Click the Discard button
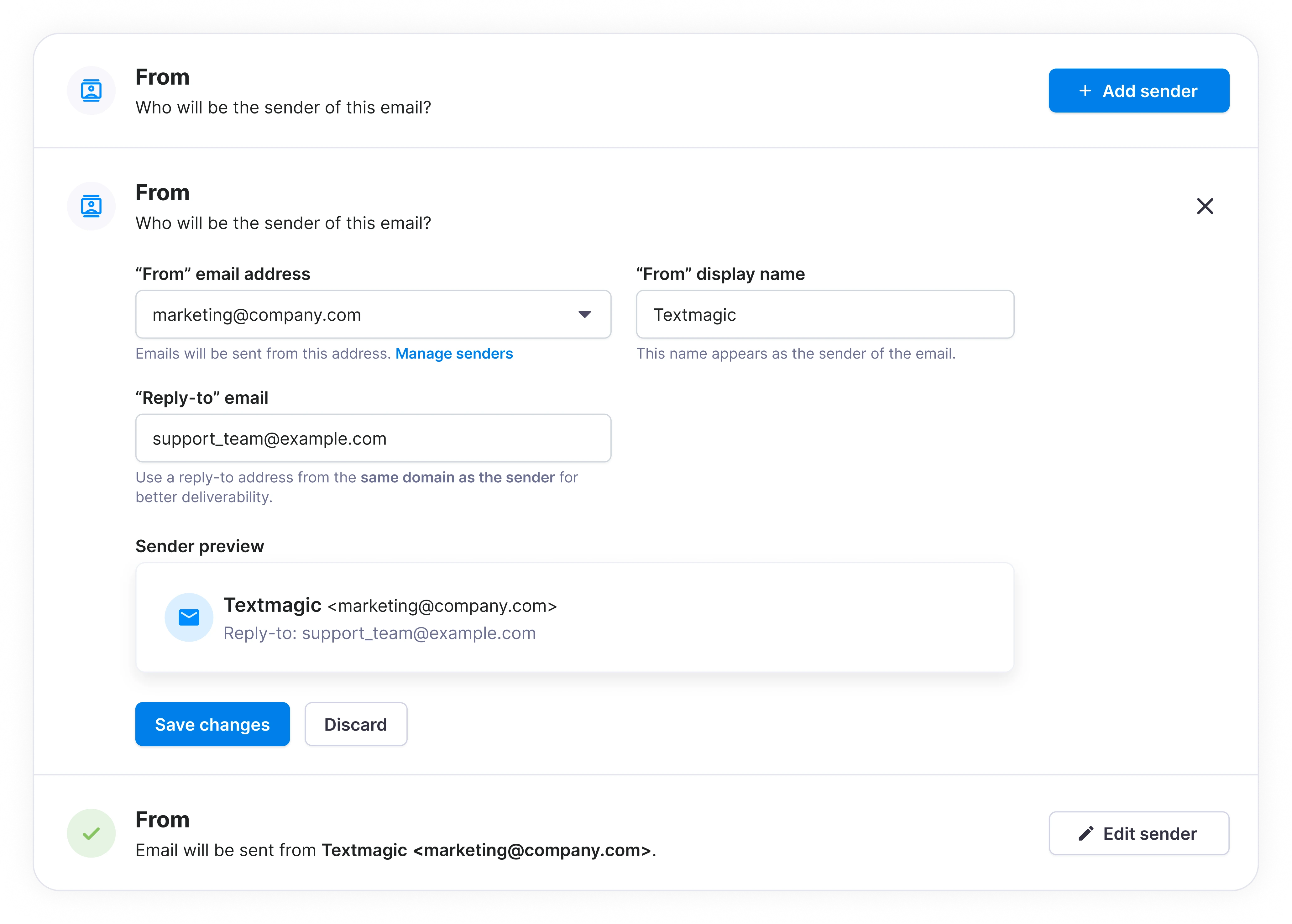The width and height of the screenshot is (1292, 924). pyautogui.click(x=356, y=724)
